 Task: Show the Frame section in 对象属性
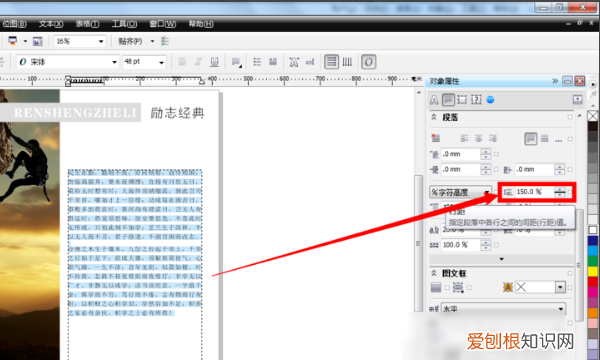tap(462, 100)
